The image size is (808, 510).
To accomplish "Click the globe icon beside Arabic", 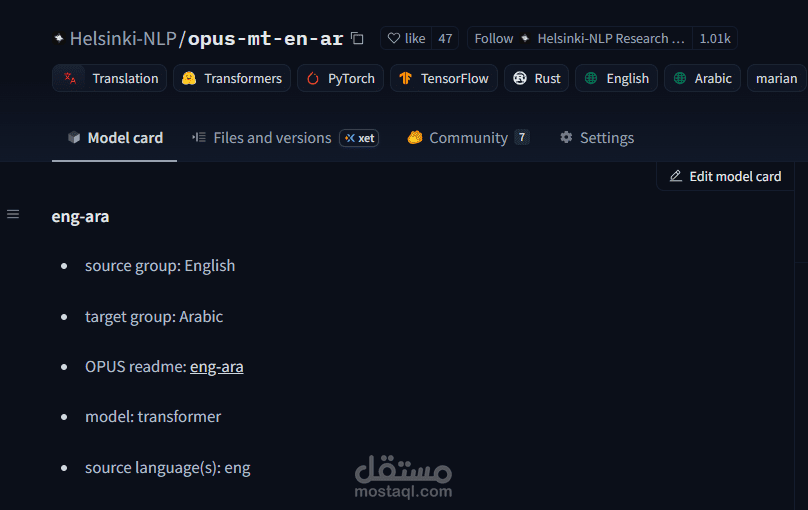I will (x=680, y=78).
